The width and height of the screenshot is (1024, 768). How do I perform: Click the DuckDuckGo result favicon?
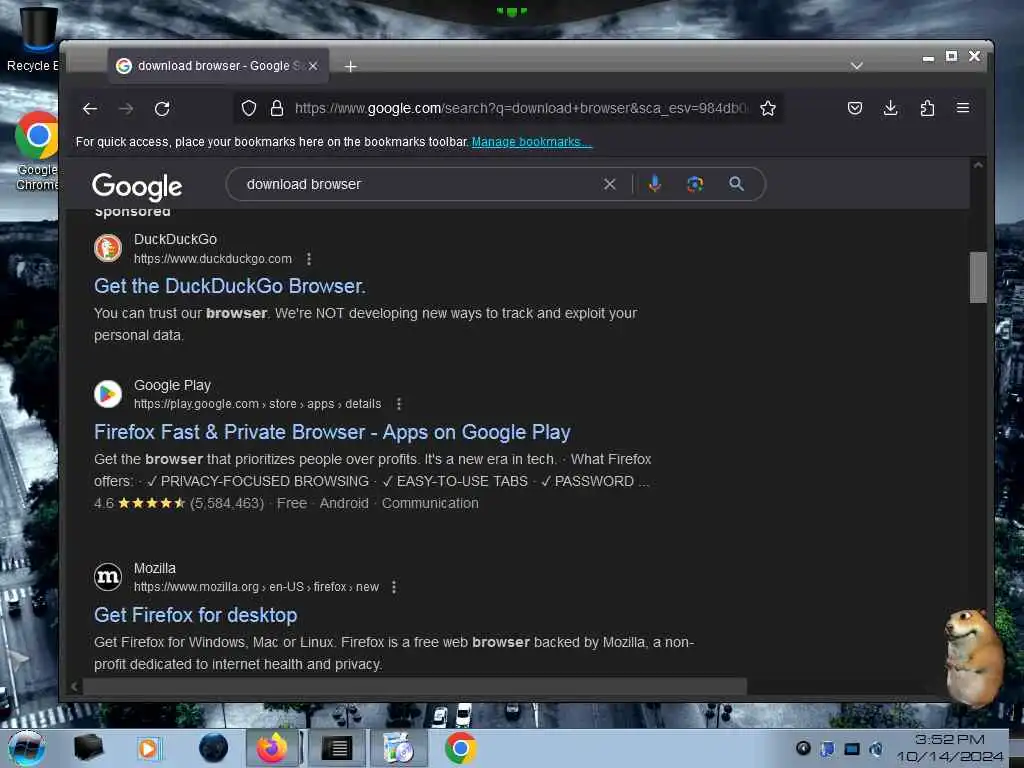108,248
